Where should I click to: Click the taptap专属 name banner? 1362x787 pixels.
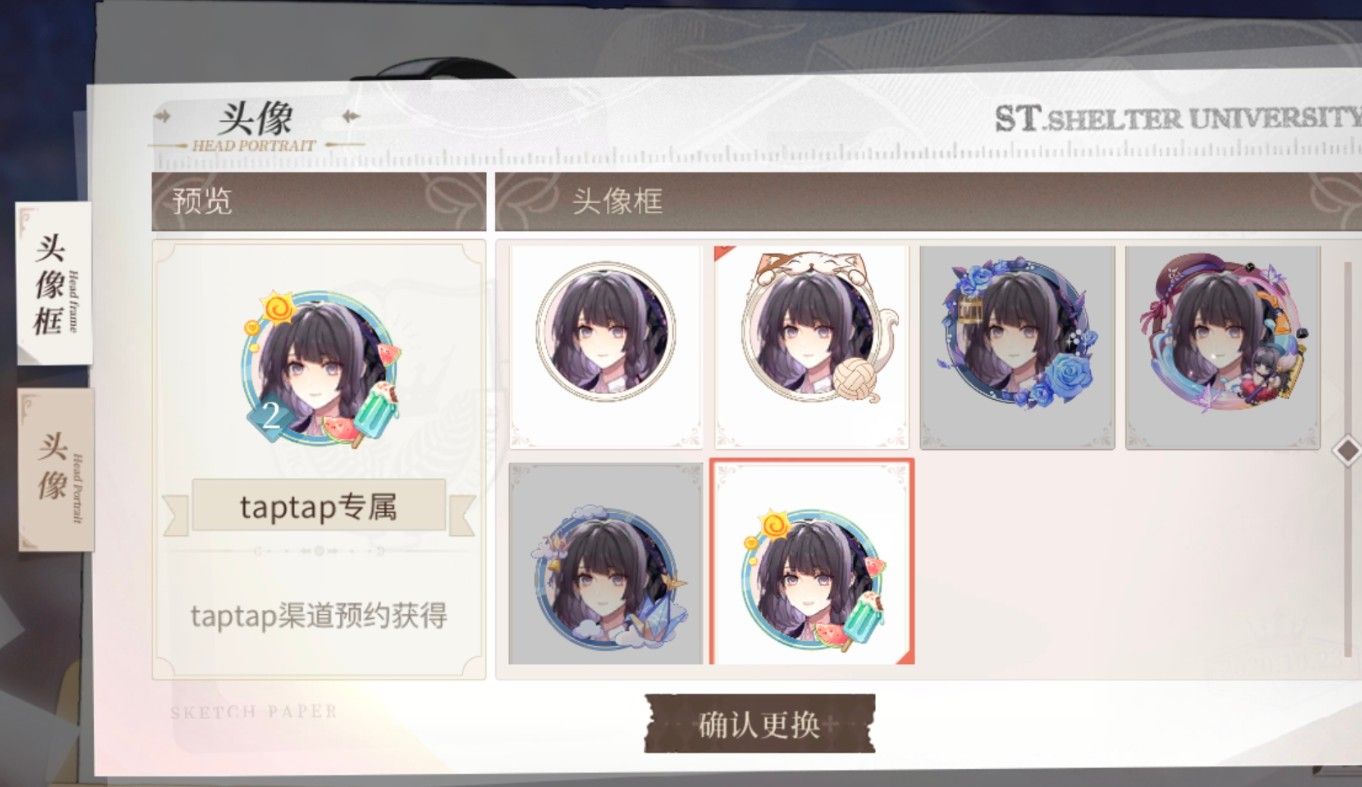point(319,506)
